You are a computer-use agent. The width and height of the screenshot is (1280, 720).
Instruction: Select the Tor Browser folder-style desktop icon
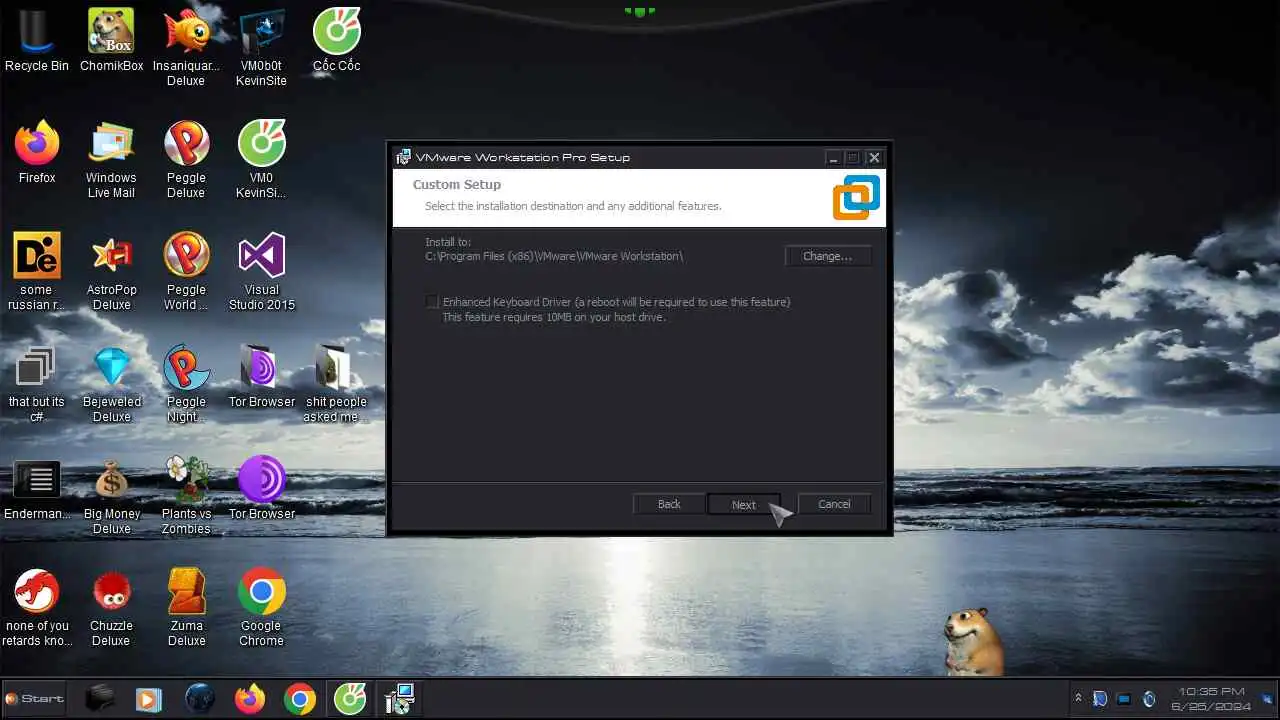(x=261, y=377)
